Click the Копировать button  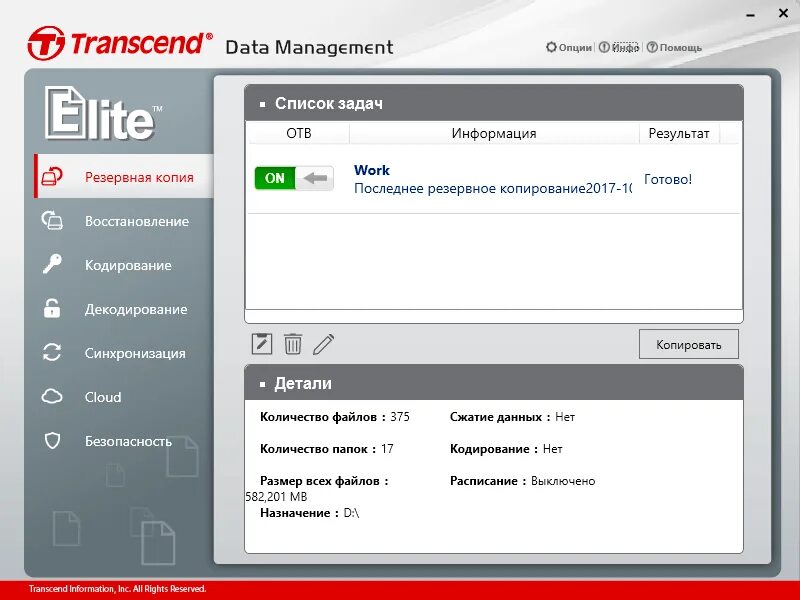point(688,344)
